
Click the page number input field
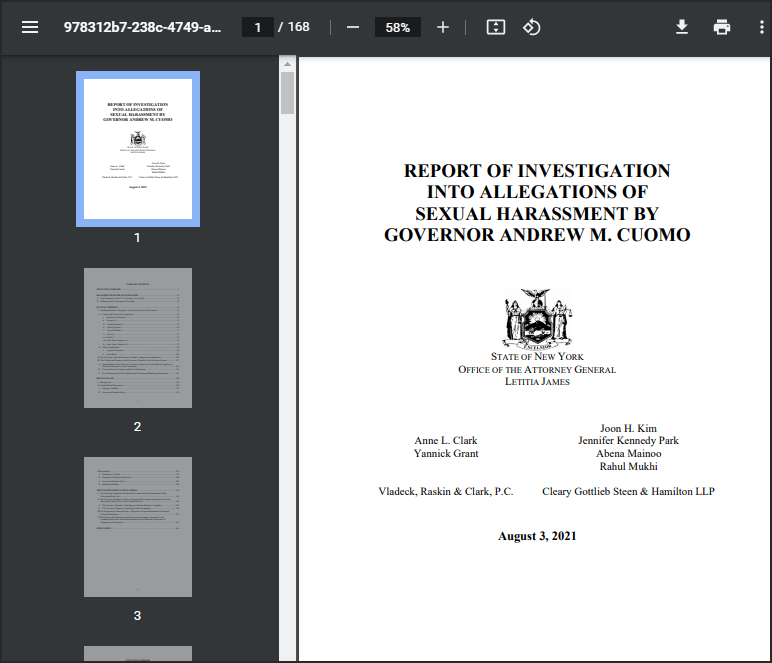click(258, 27)
